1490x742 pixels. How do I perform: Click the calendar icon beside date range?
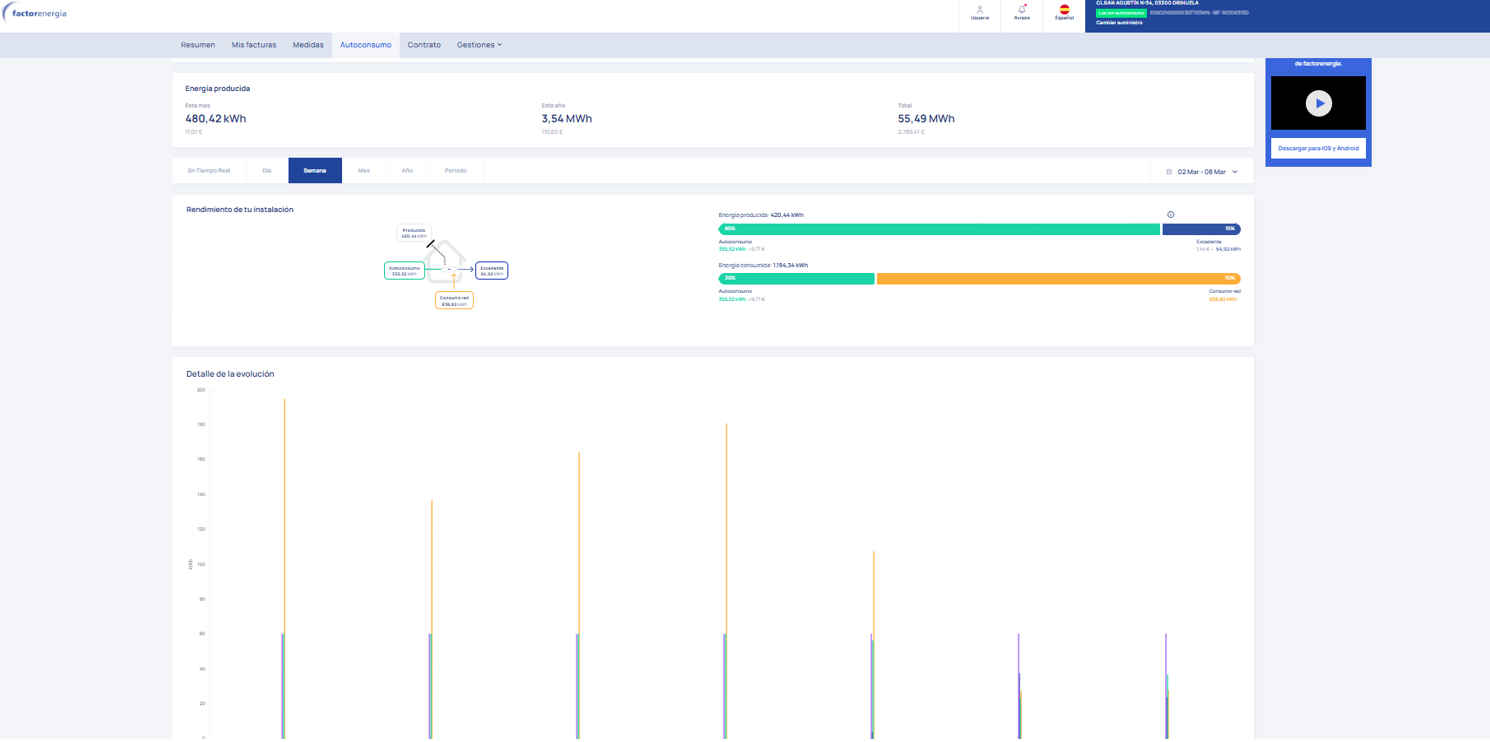1169,172
